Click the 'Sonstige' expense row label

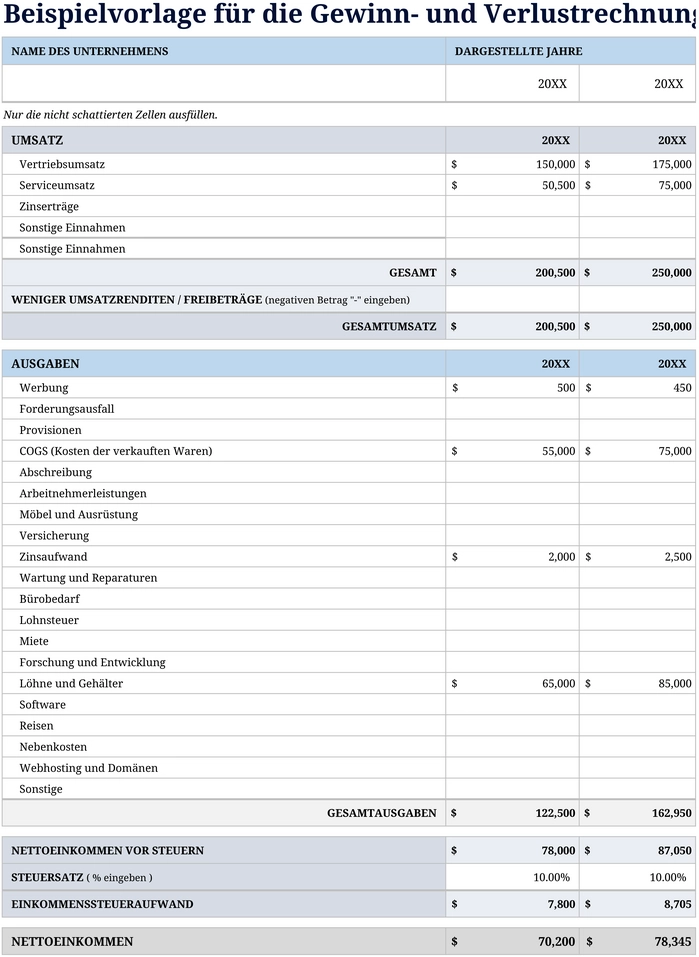tap(41, 789)
